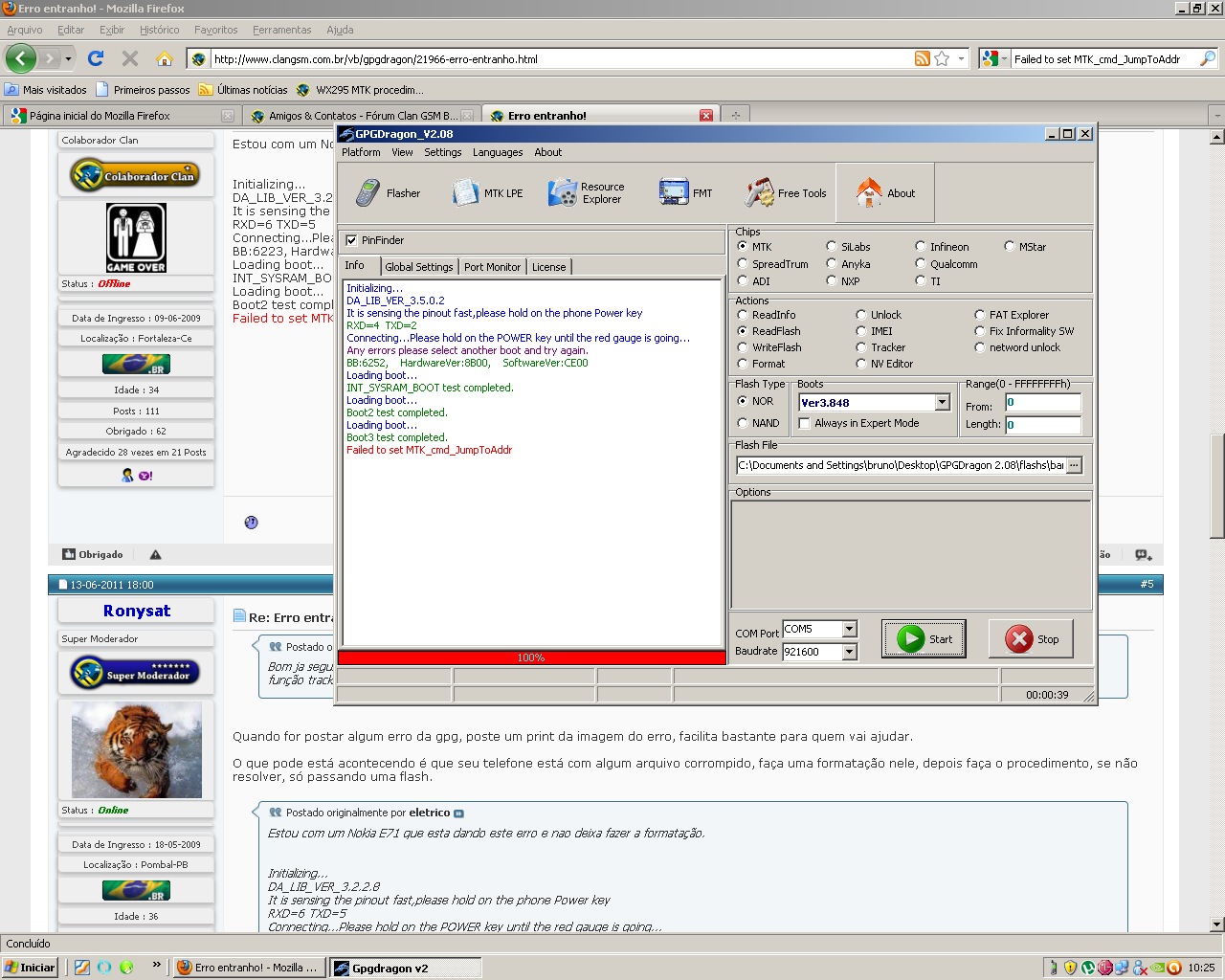Switch to Gpgdragon v2 taskbar item

coord(405,968)
